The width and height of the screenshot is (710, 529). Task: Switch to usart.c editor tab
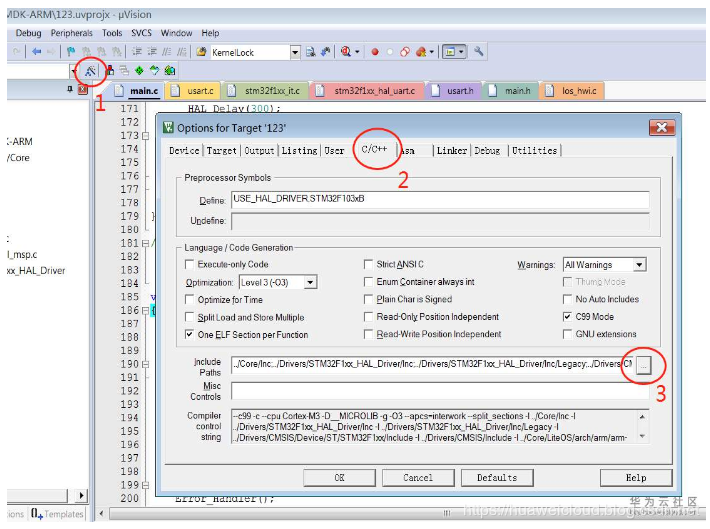tap(194, 91)
